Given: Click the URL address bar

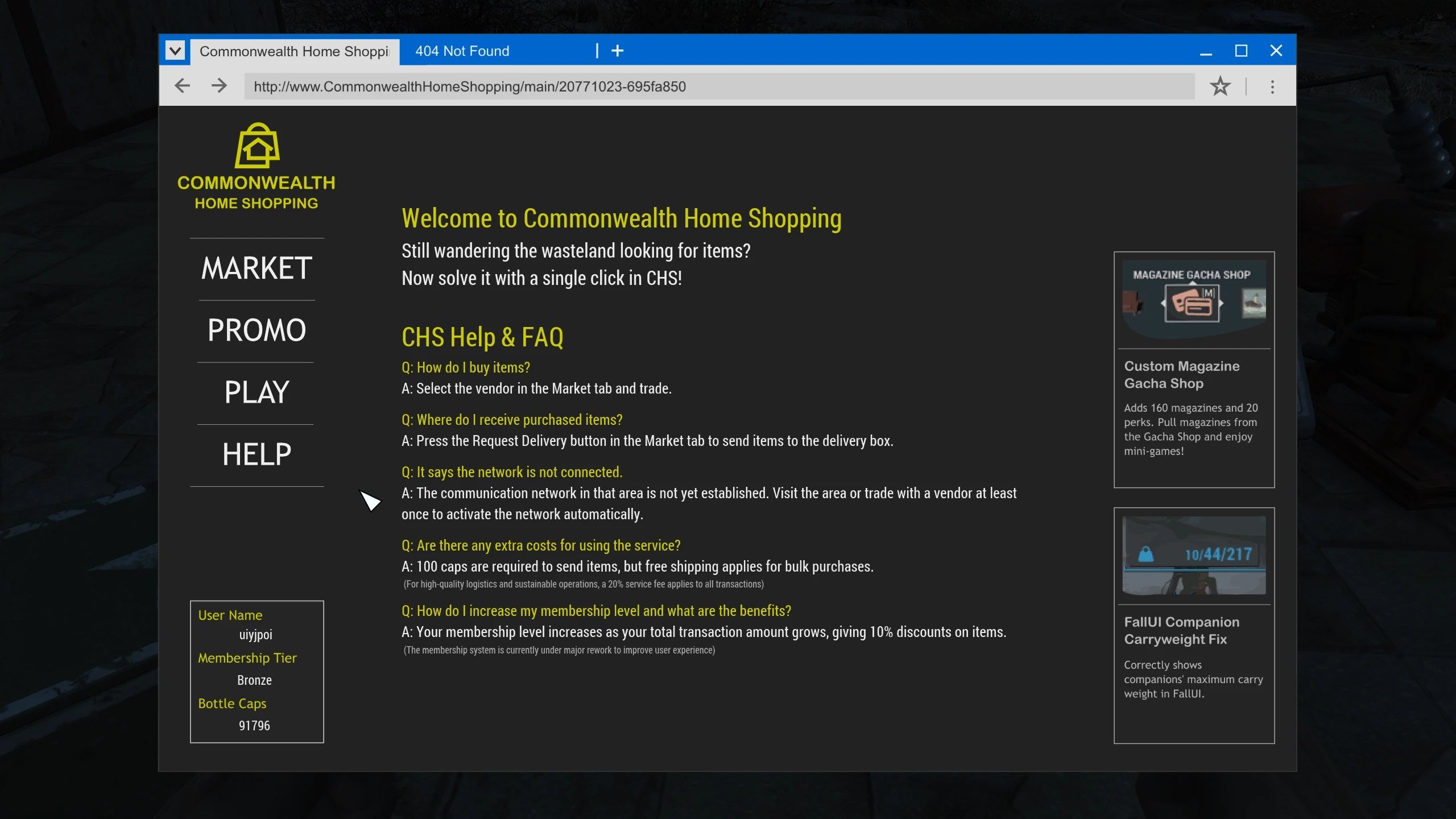Looking at the screenshot, I should (719, 86).
